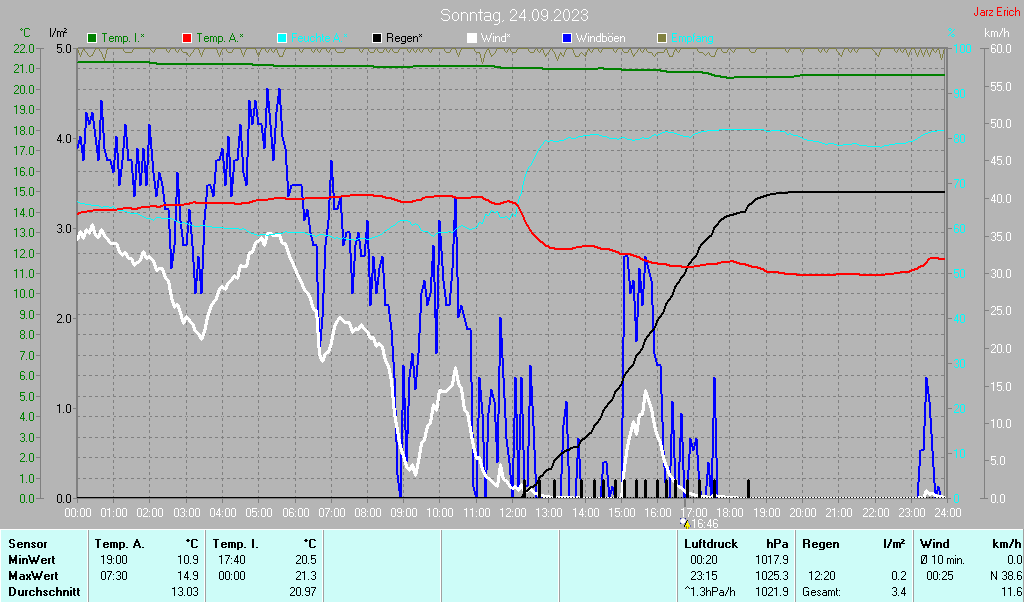Click the olive-colored legend swatch

pos(662,38)
